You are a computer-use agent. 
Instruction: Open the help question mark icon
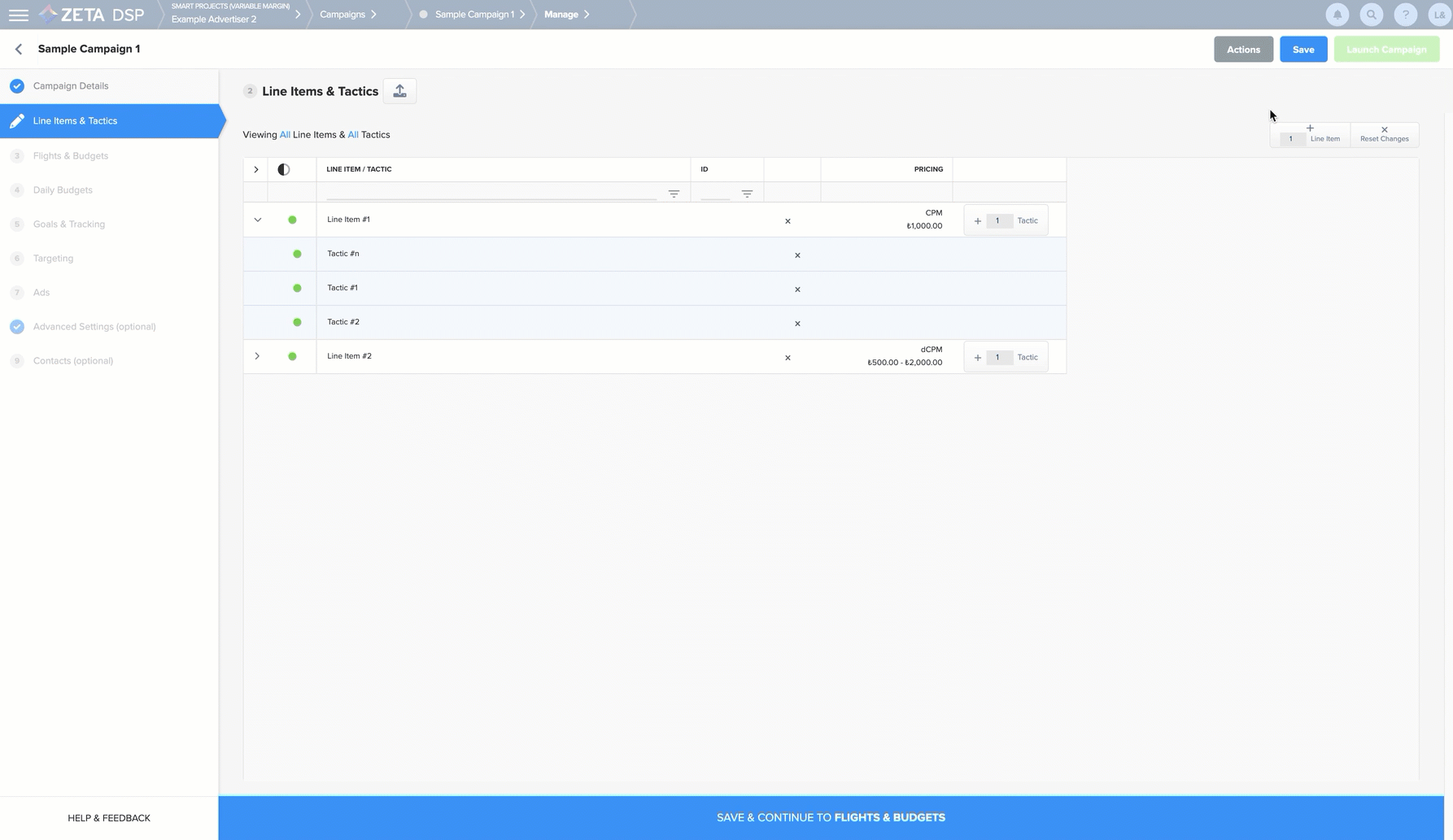coord(1405,15)
